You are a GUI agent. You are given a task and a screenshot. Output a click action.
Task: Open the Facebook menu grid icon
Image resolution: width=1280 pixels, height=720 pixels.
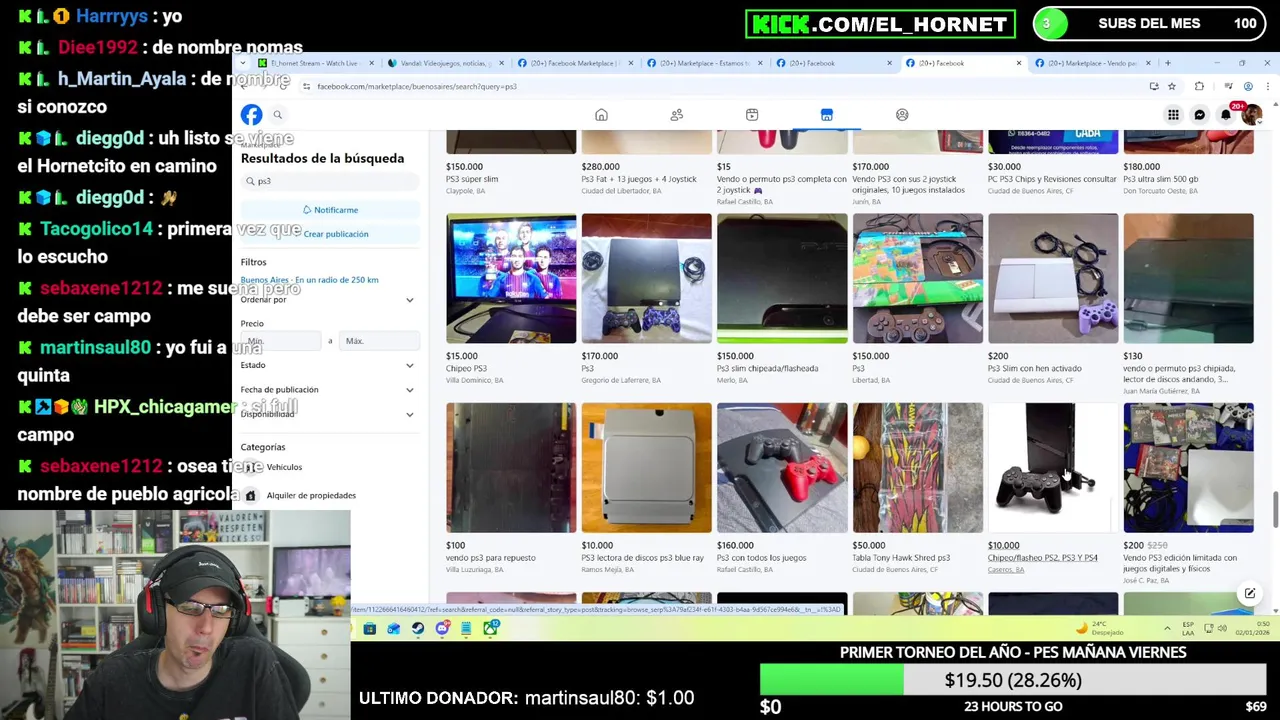[1173, 115]
